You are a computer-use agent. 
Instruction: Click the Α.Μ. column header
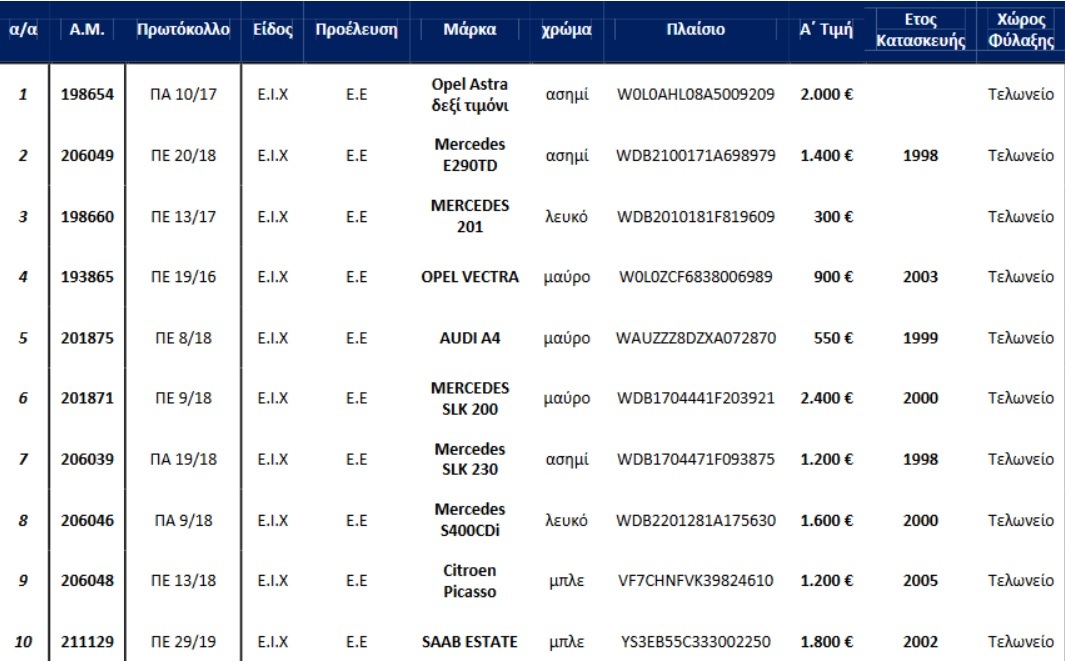click(87, 30)
